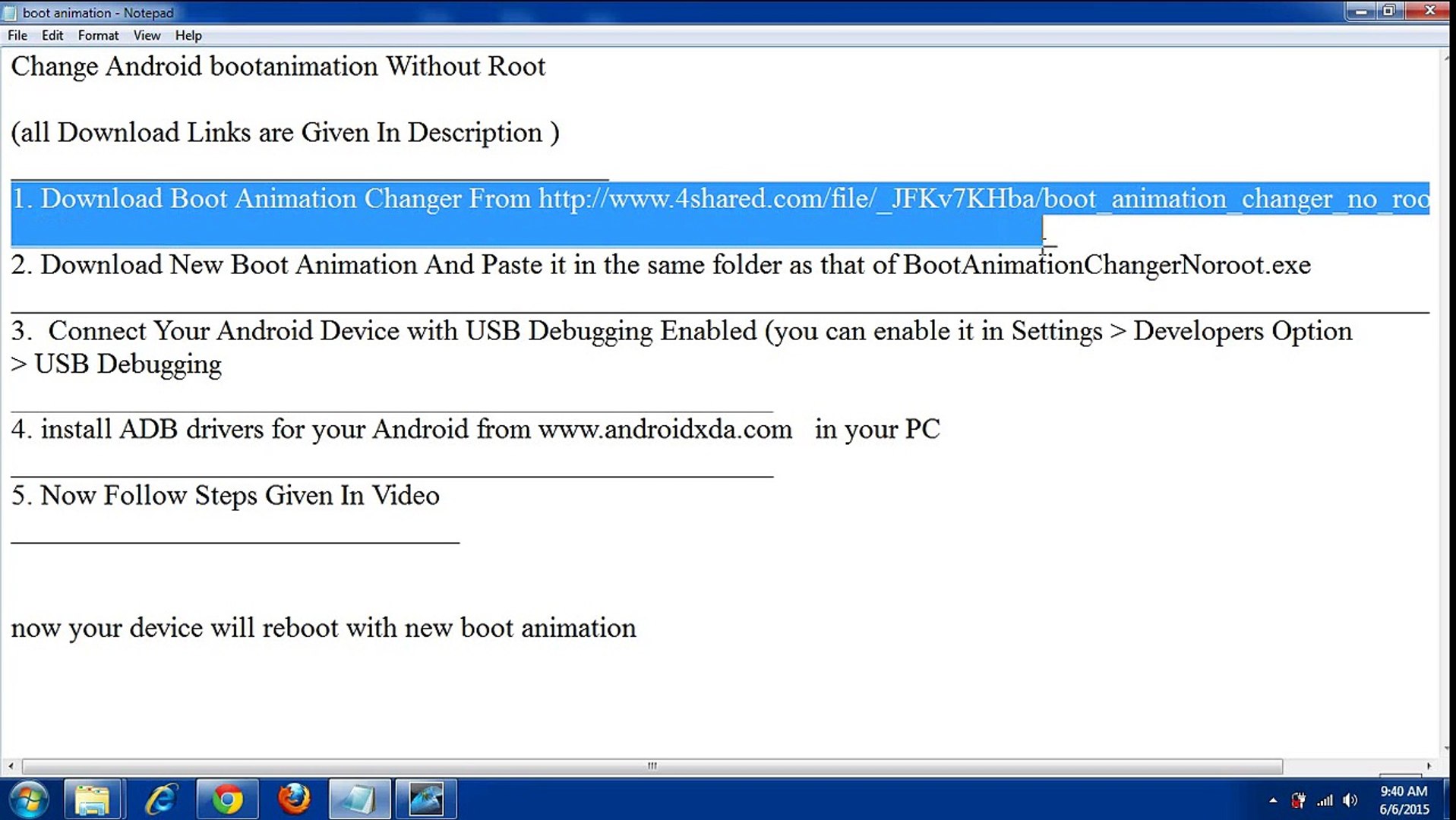The height and width of the screenshot is (820, 1456).
Task: Click the line "now your device will reboot with new boot animation"
Action: point(324,629)
